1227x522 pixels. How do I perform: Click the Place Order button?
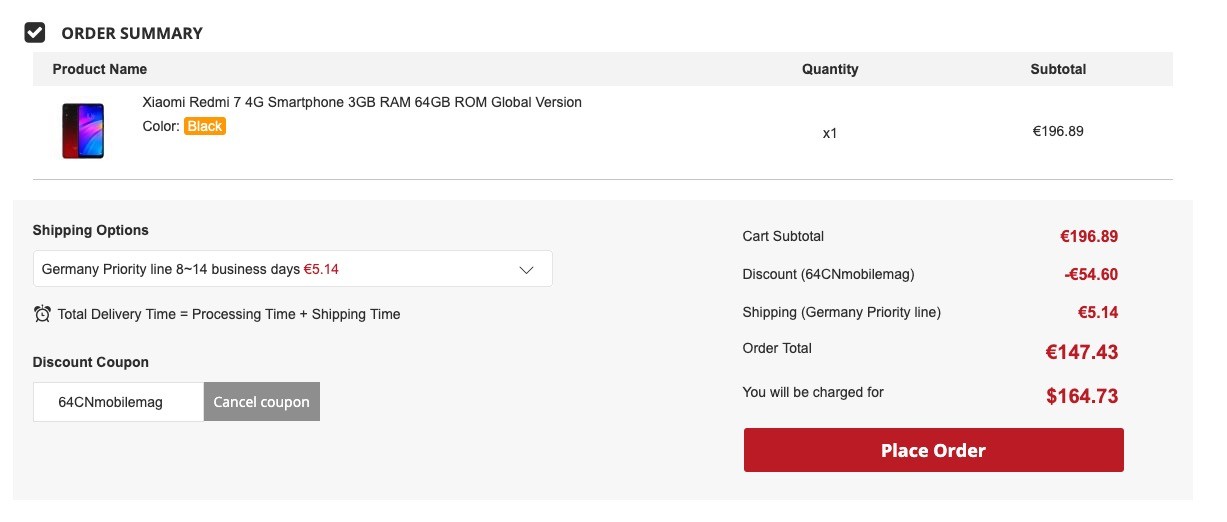click(933, 450)
